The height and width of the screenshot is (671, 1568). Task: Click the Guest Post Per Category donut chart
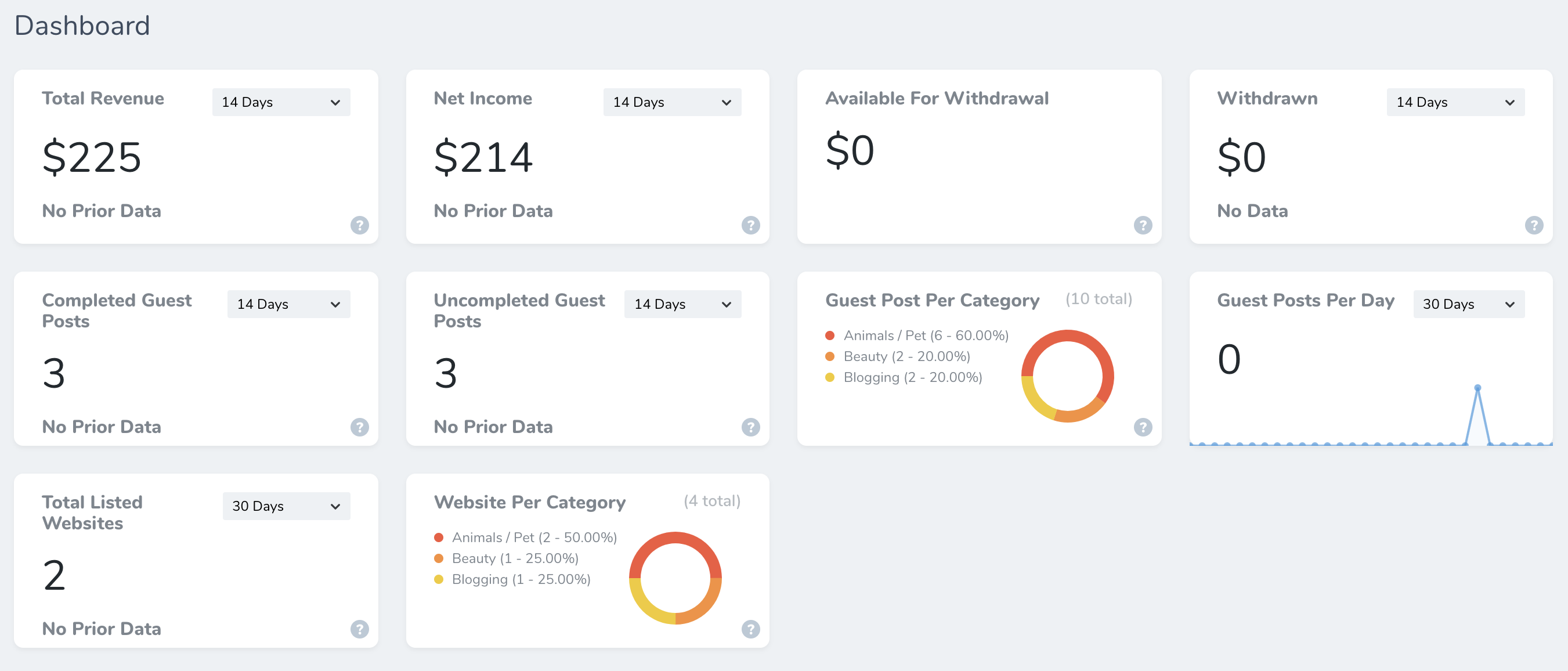click(1067, 376)
